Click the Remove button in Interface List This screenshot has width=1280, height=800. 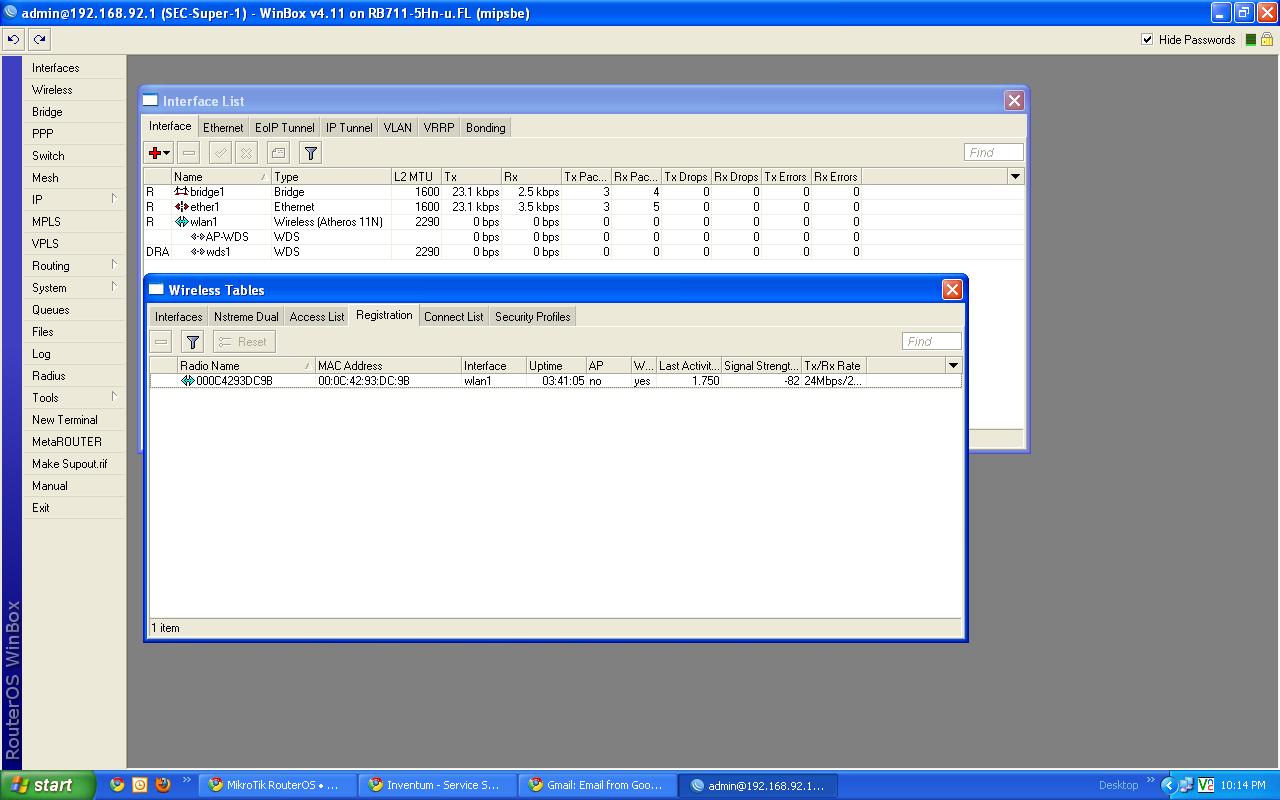[189, 152]
